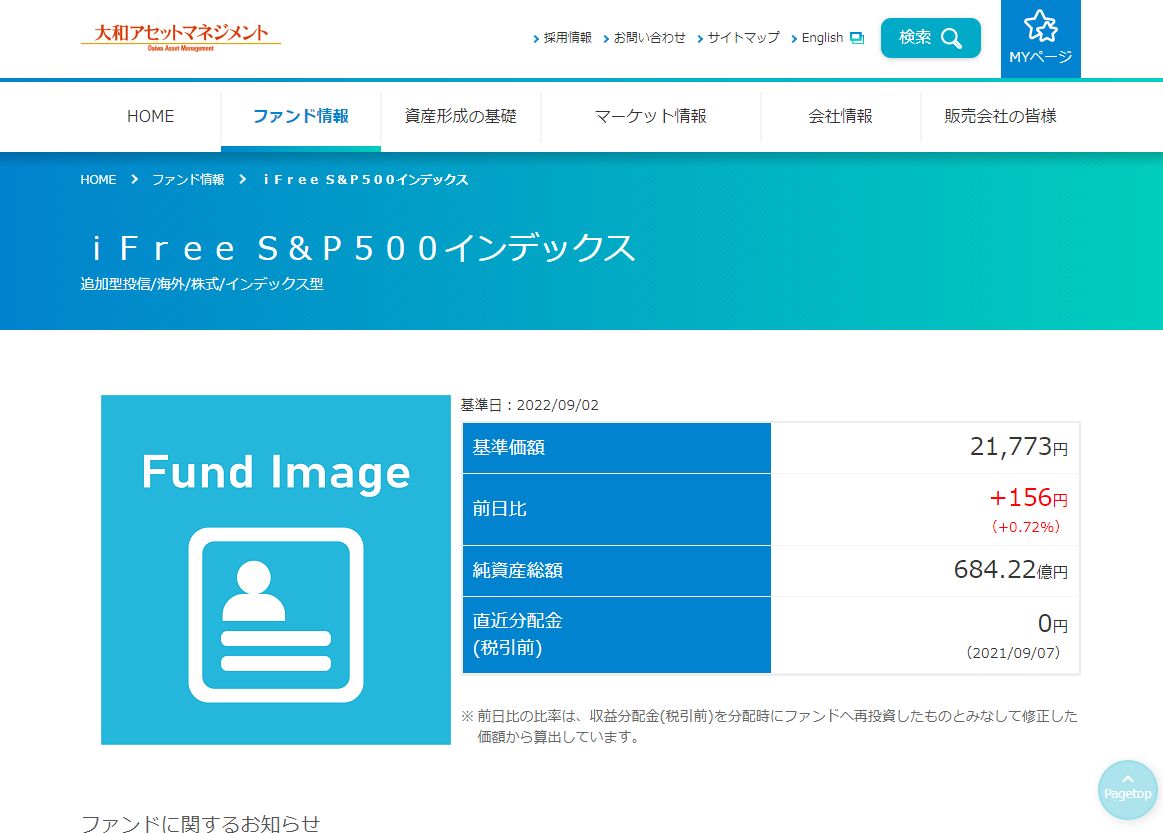Open MYページ star icon
The height and width of the screenshot is (833, 1163).
[1041, 27]
